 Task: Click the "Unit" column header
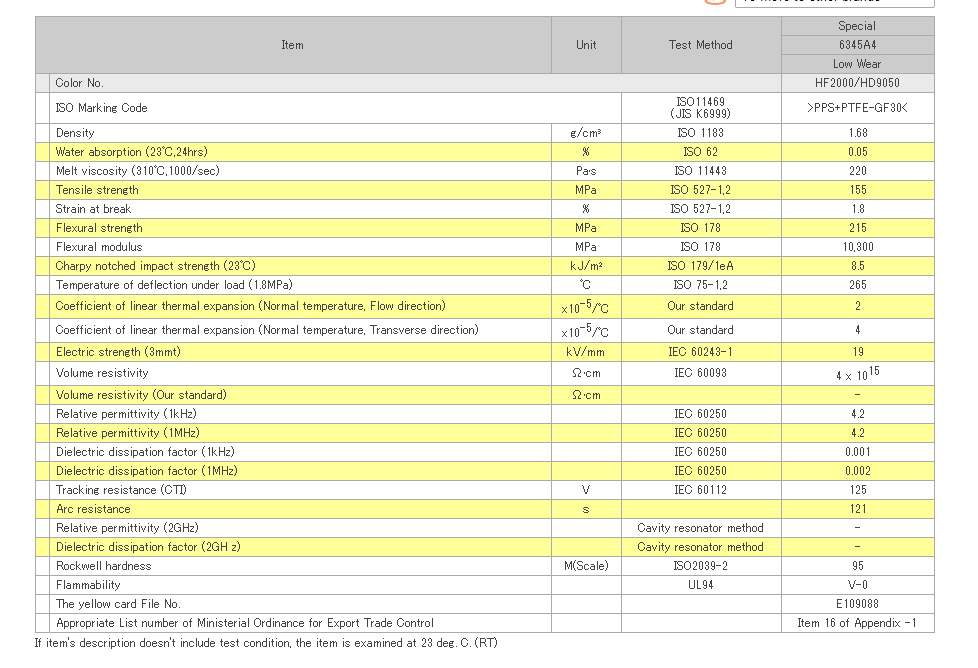click(x=586, y=45)
